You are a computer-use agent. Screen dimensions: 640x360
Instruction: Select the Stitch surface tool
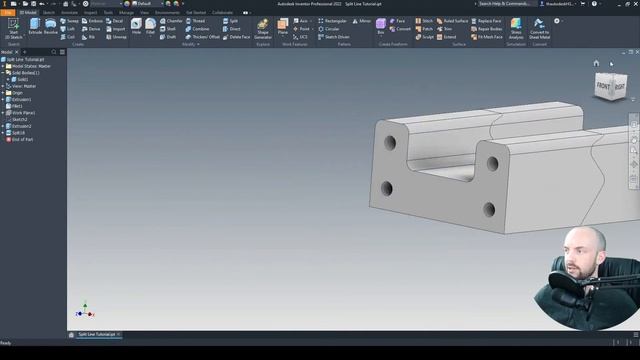point(424,21)
